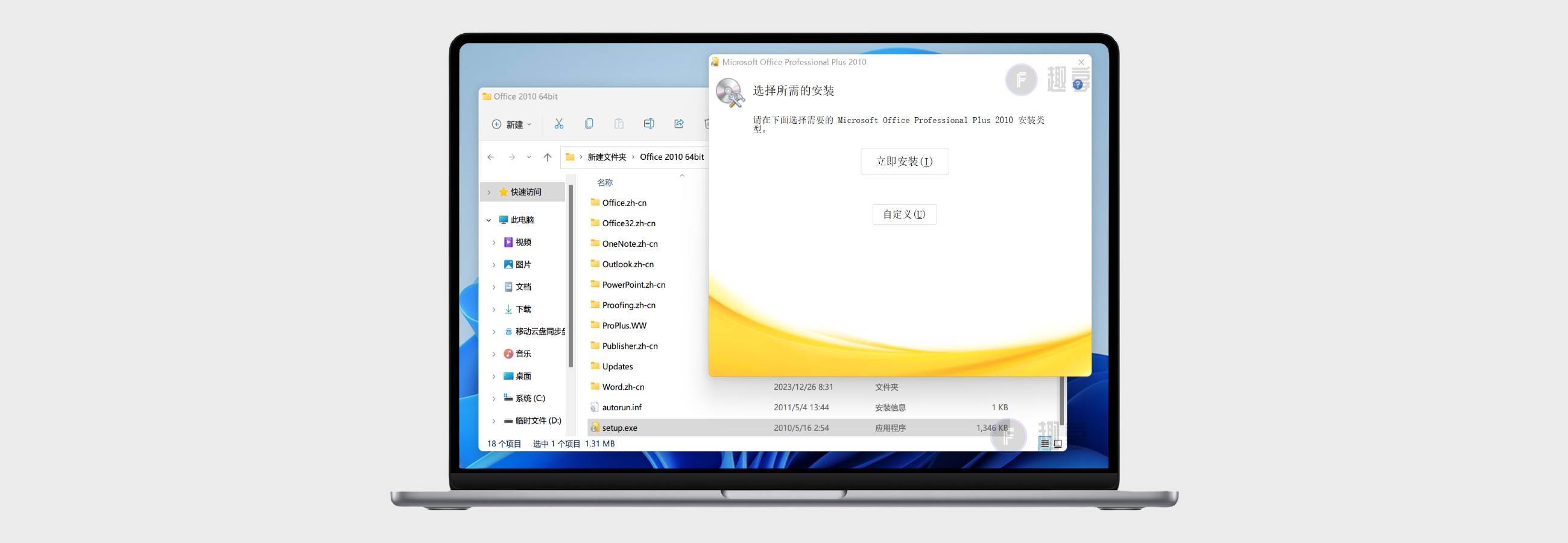1568x543 pixels.
Task: Expand the 视频 folder chevron
Action: pyautogui.click(x=494, y=243)
